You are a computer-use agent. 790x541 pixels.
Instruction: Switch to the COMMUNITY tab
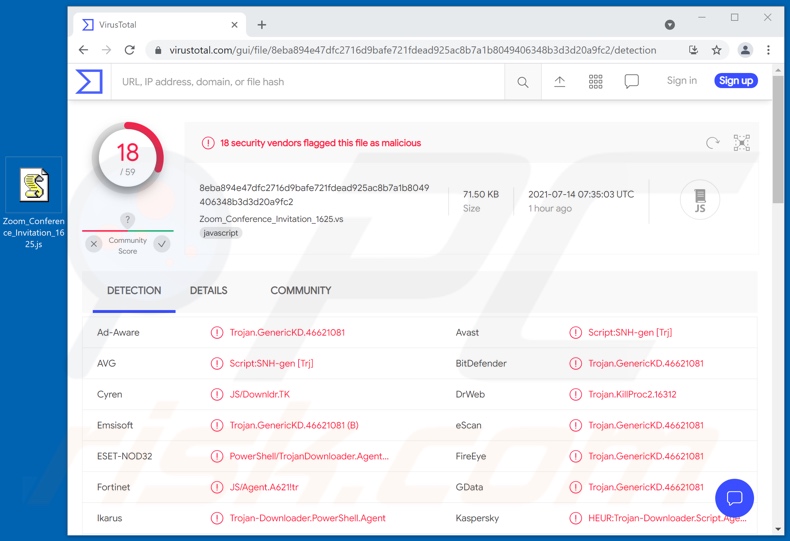(x=301, y=291)
